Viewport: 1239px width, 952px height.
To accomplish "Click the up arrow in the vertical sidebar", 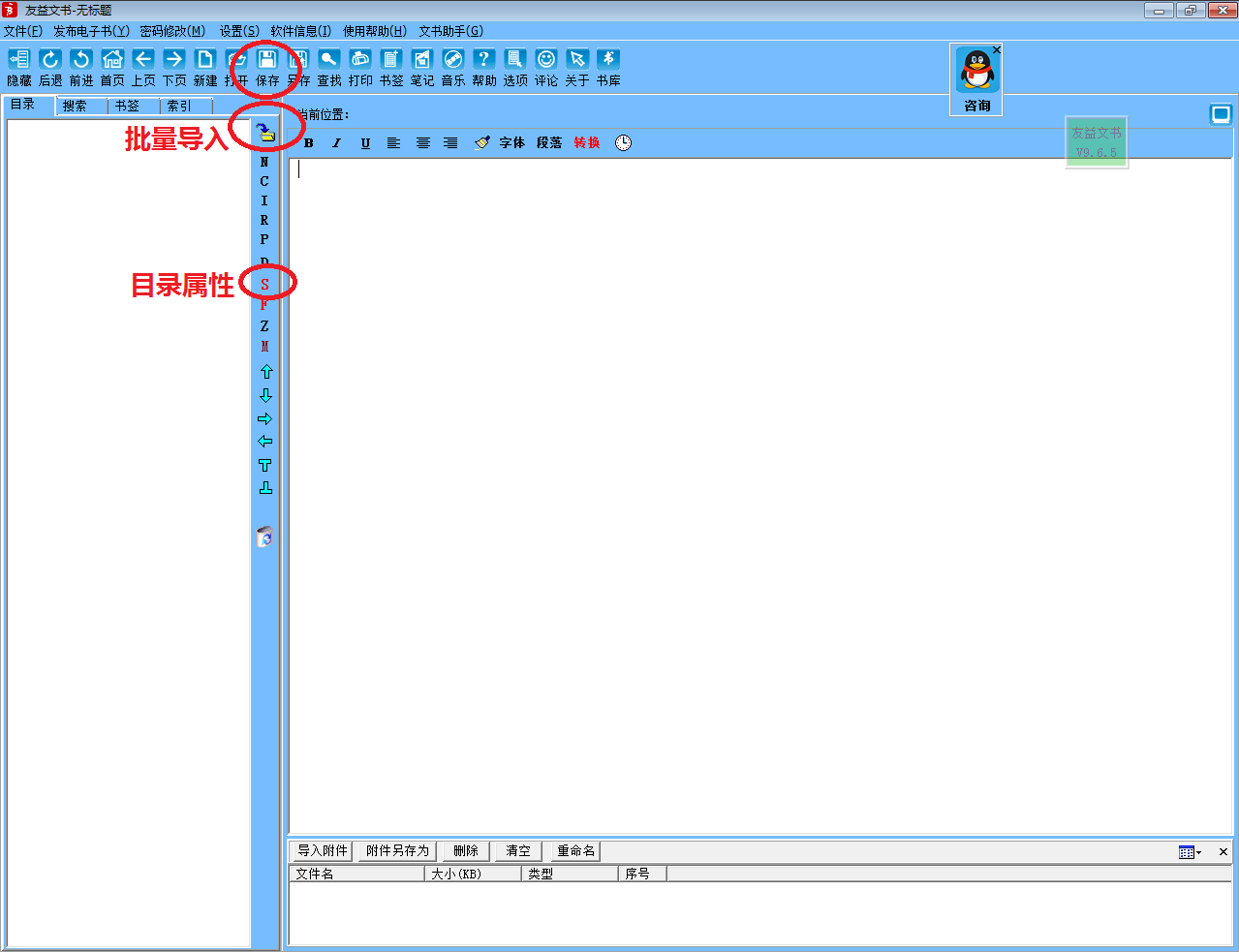I will tap(266, 372).
